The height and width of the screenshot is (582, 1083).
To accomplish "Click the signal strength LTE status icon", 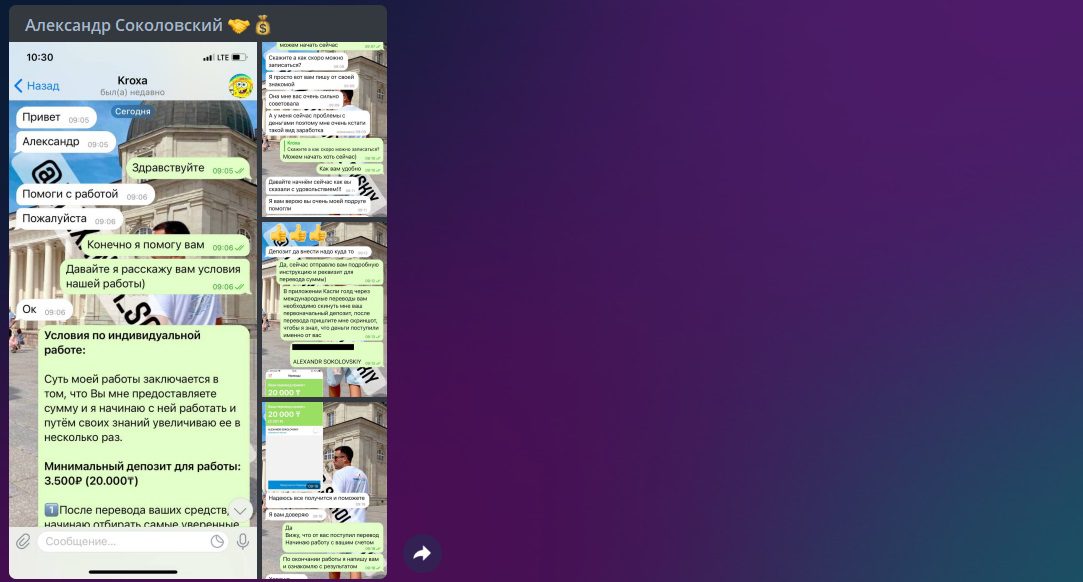I will click(x=215, y=57).
